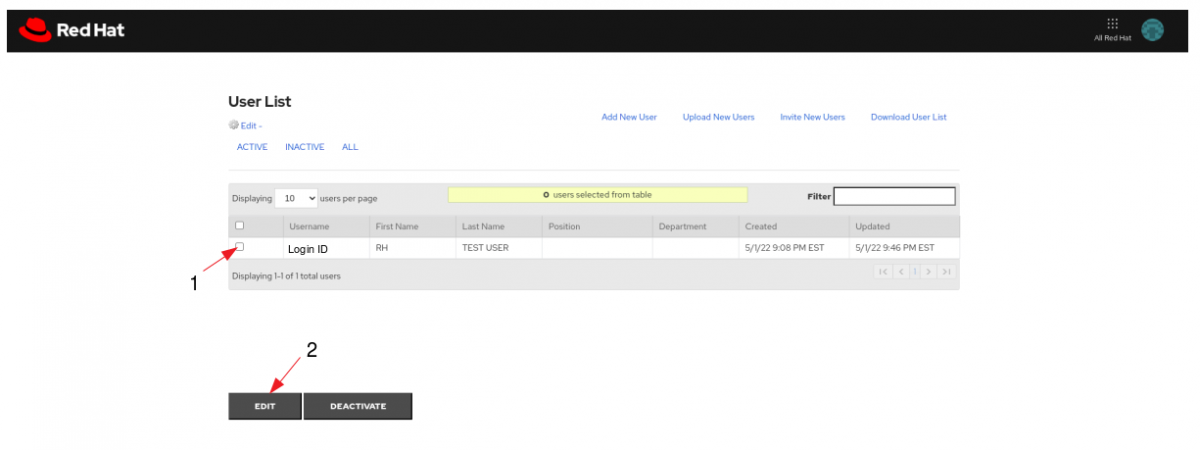Check the select-all users header checkbox
This screenshot has width=1200, height=450.
pyautogui.click(x=239, y=226)
